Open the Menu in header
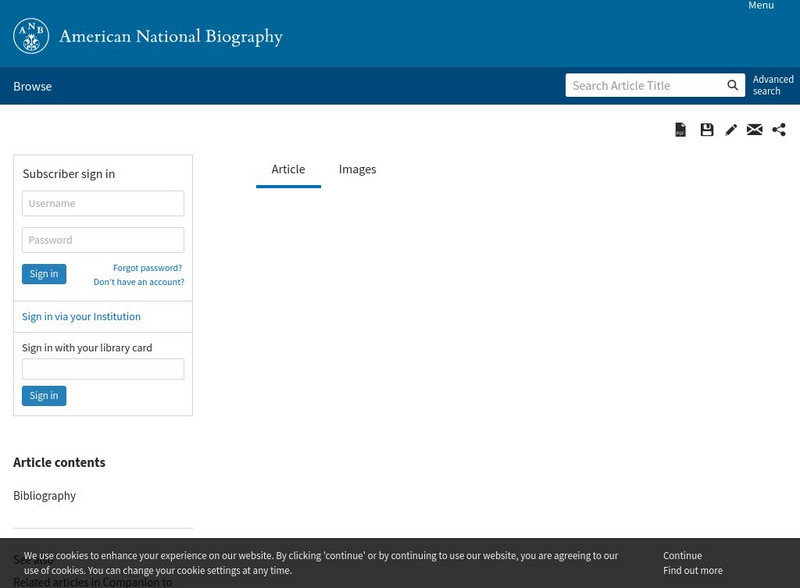 tap(761, 5)
